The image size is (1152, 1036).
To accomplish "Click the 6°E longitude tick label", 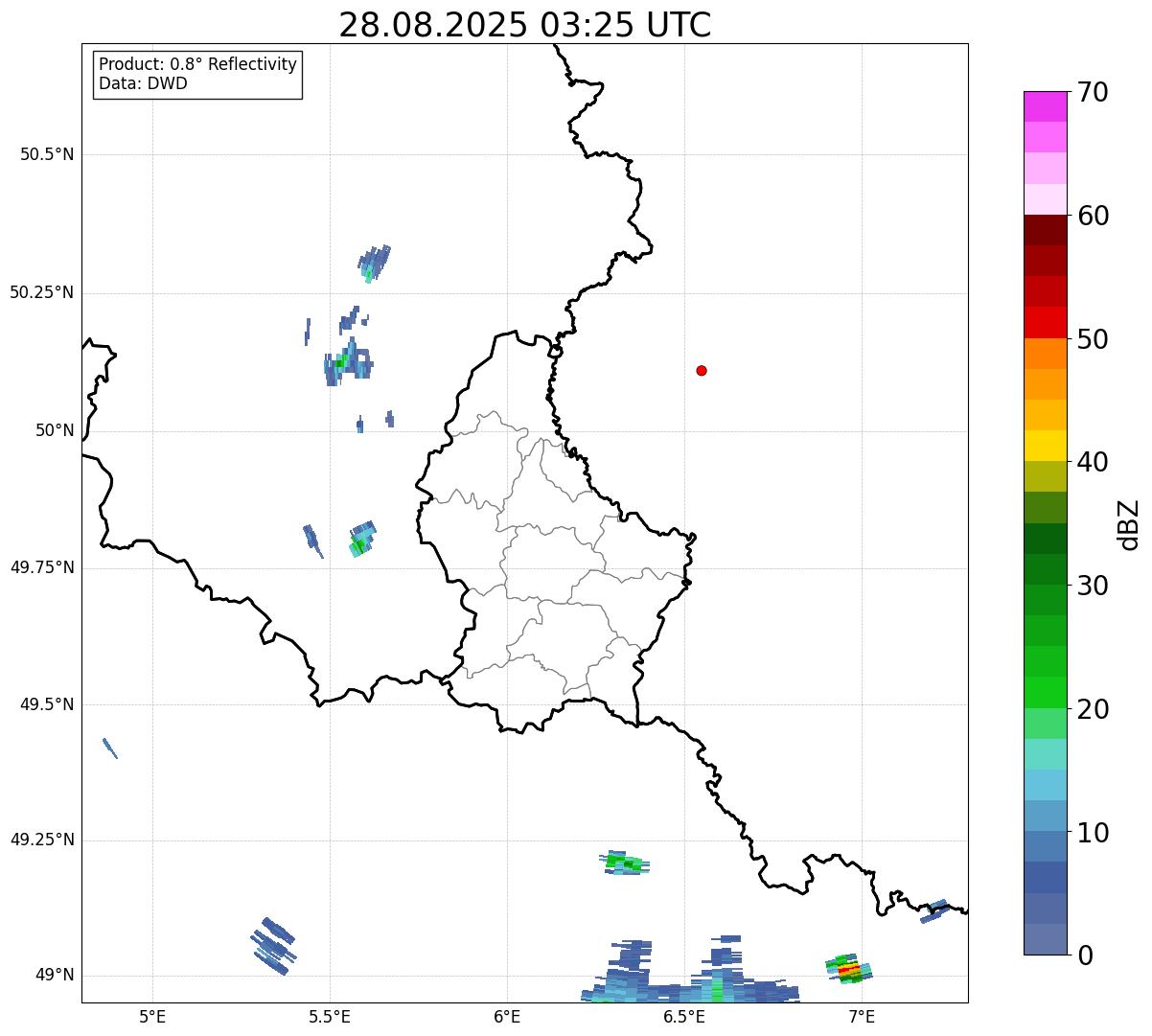I will click(x=507, y=1016).
